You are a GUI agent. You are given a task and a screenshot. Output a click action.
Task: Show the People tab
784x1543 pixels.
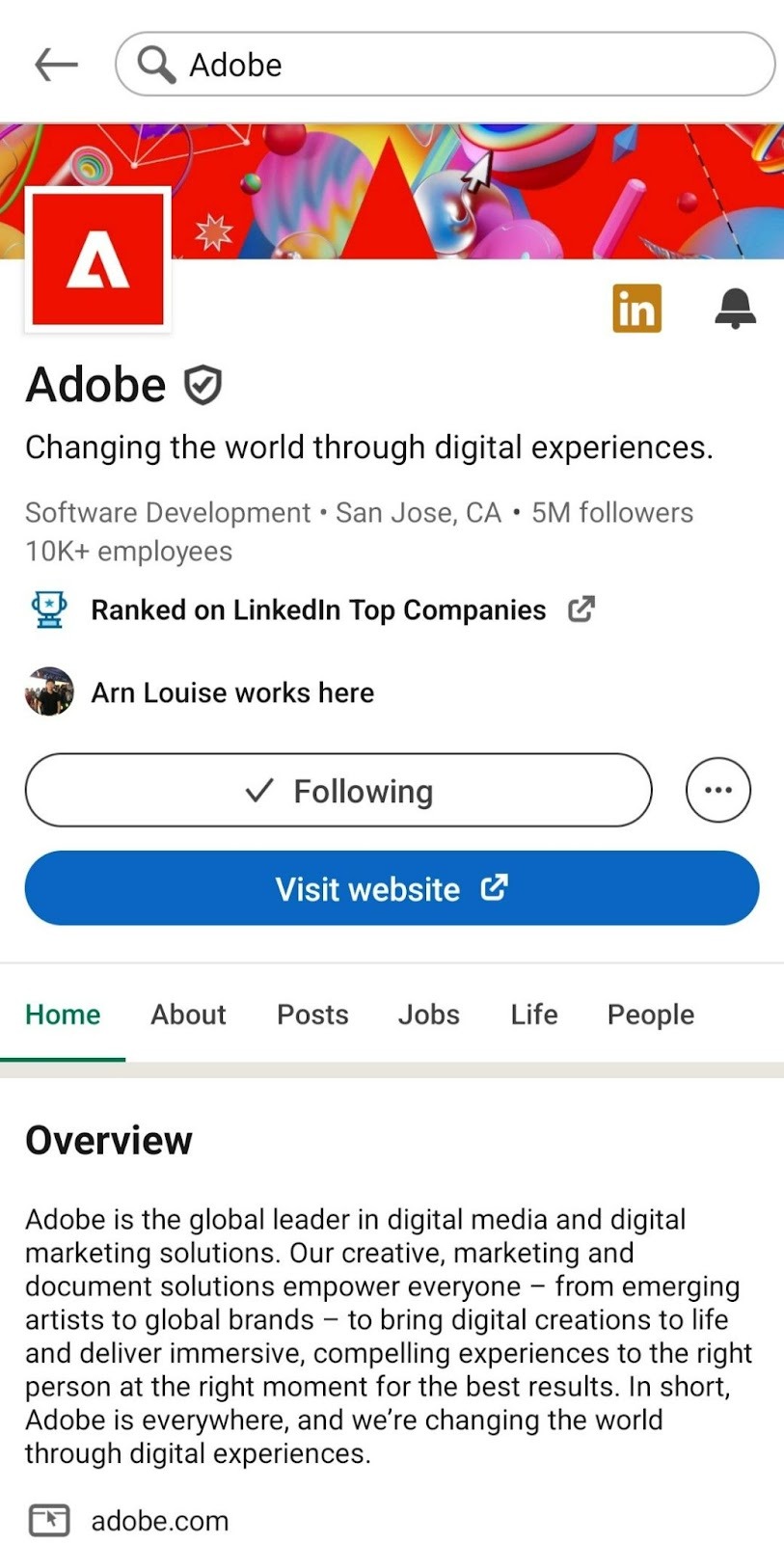click(x=650, y=1015)
